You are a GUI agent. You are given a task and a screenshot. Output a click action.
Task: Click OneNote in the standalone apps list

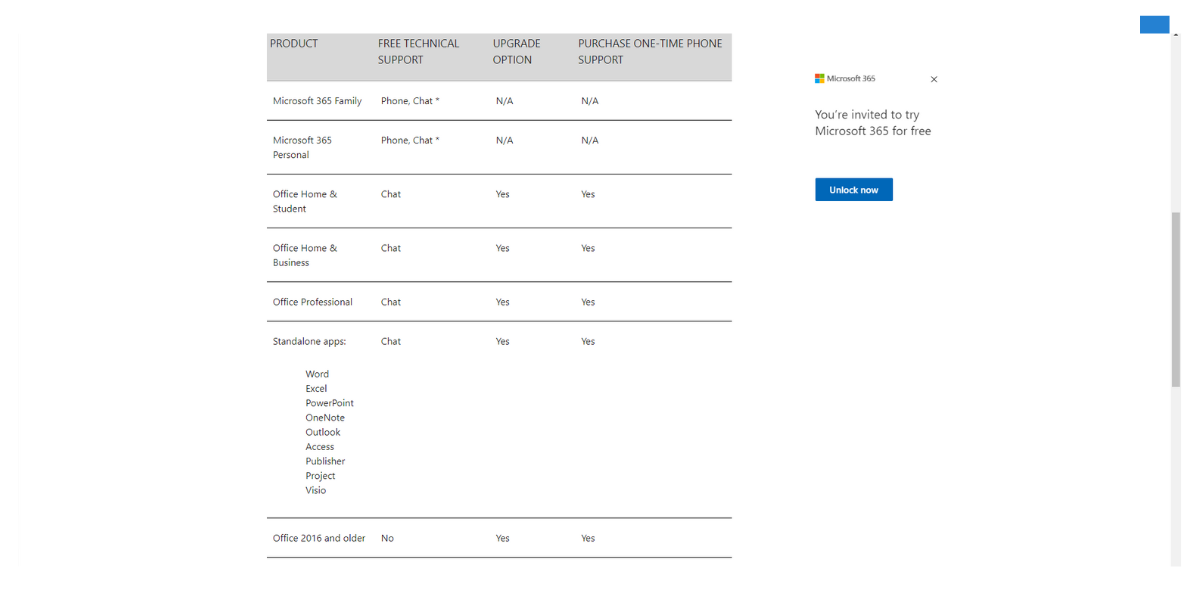click(x=325, y=418)
